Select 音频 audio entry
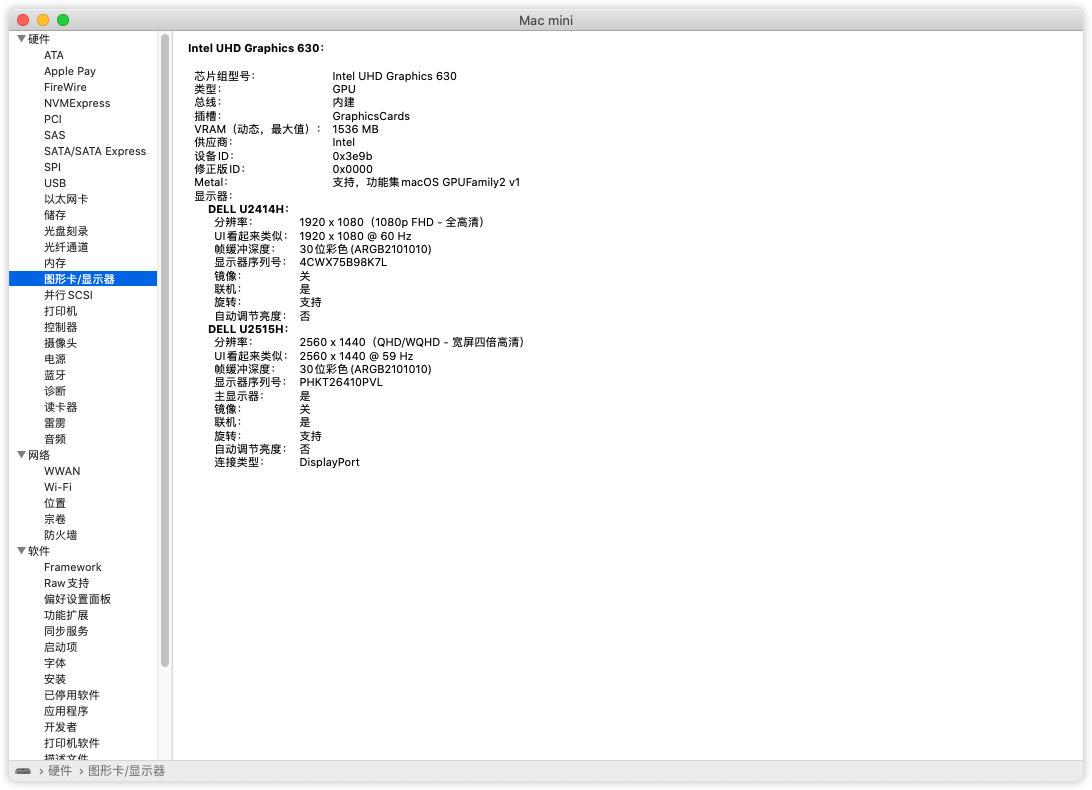This screenshot has width=1092, height=790. pyautogui.click(x=55, y=440)
